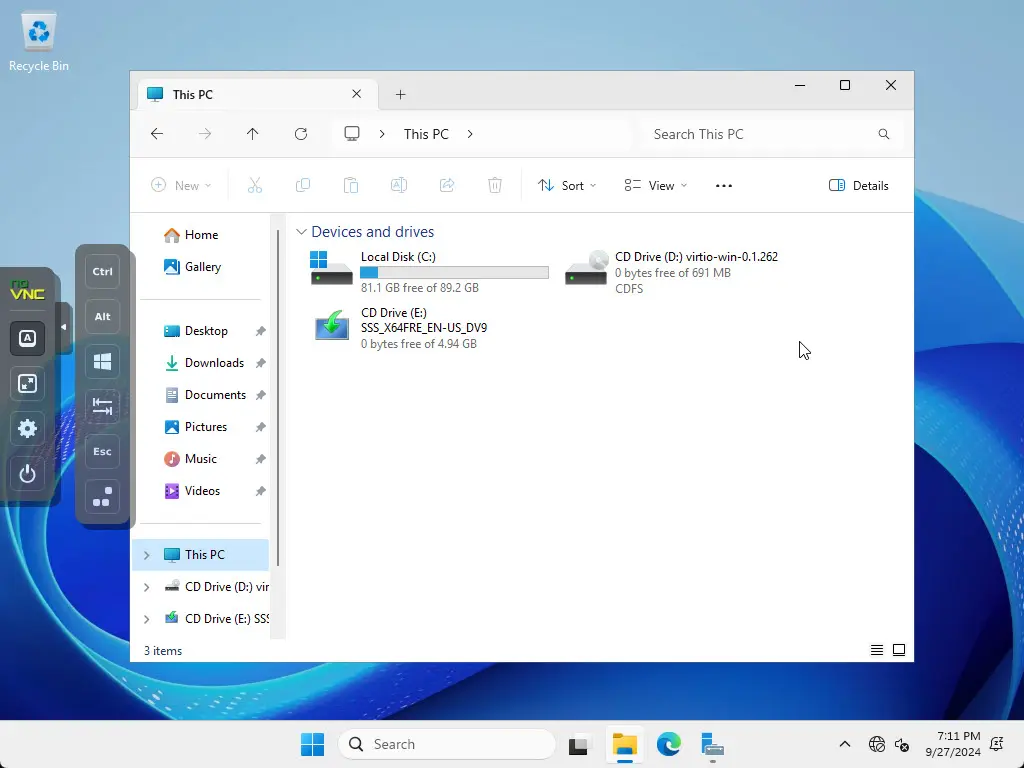
Task: Open the Sort dropdown
Action: point(567,185)
